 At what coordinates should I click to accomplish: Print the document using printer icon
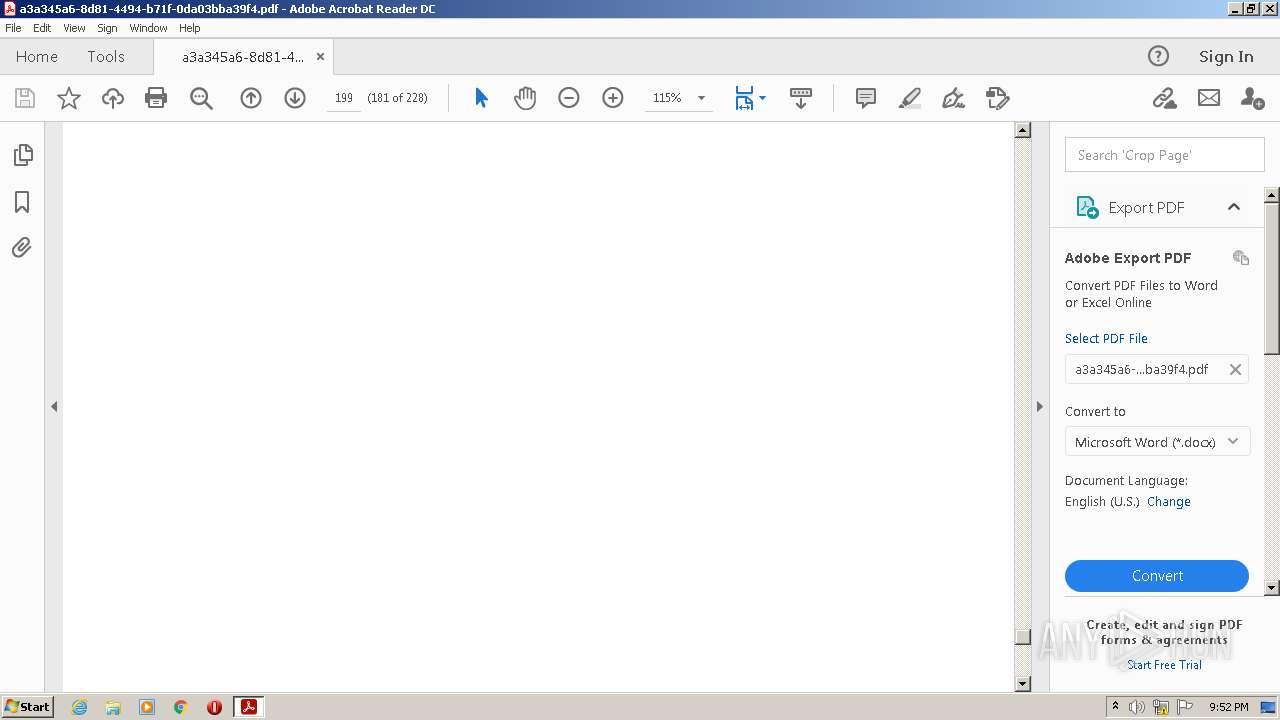click(156, 98)
